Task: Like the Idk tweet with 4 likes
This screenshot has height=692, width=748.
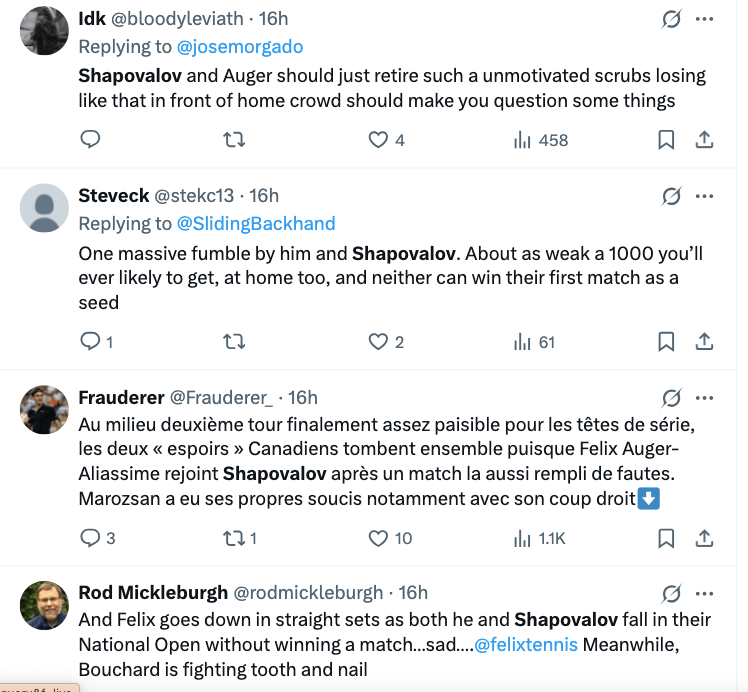Action: (x=378, y=140)
